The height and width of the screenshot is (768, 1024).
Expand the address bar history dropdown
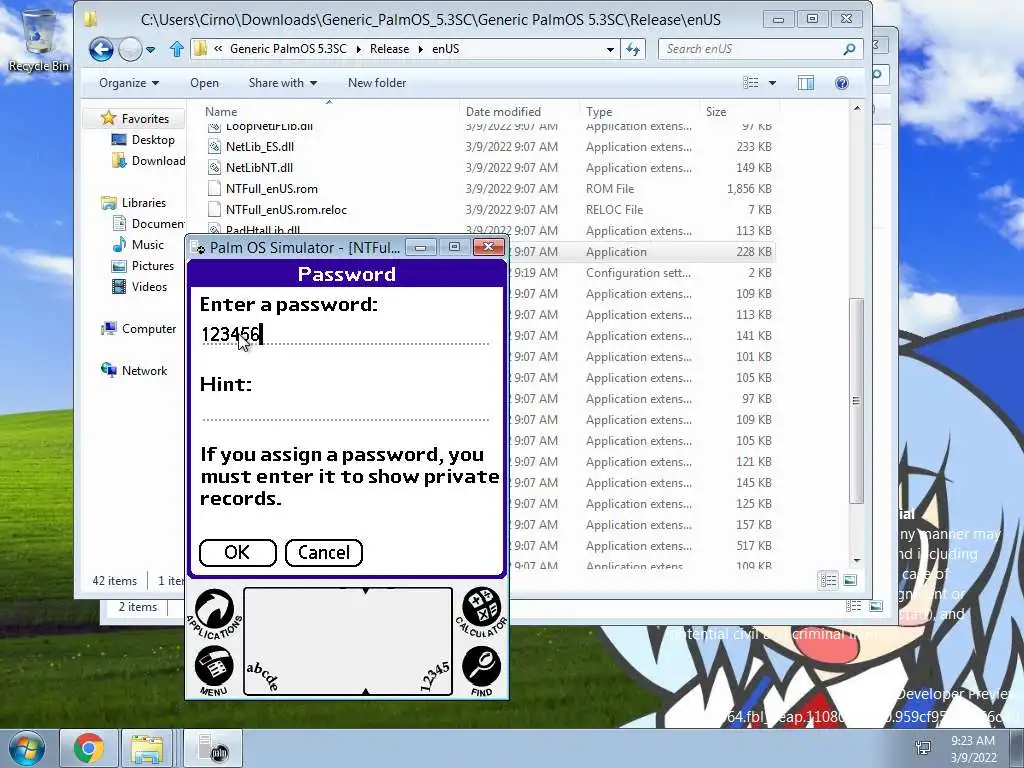[x=610, y=50]
